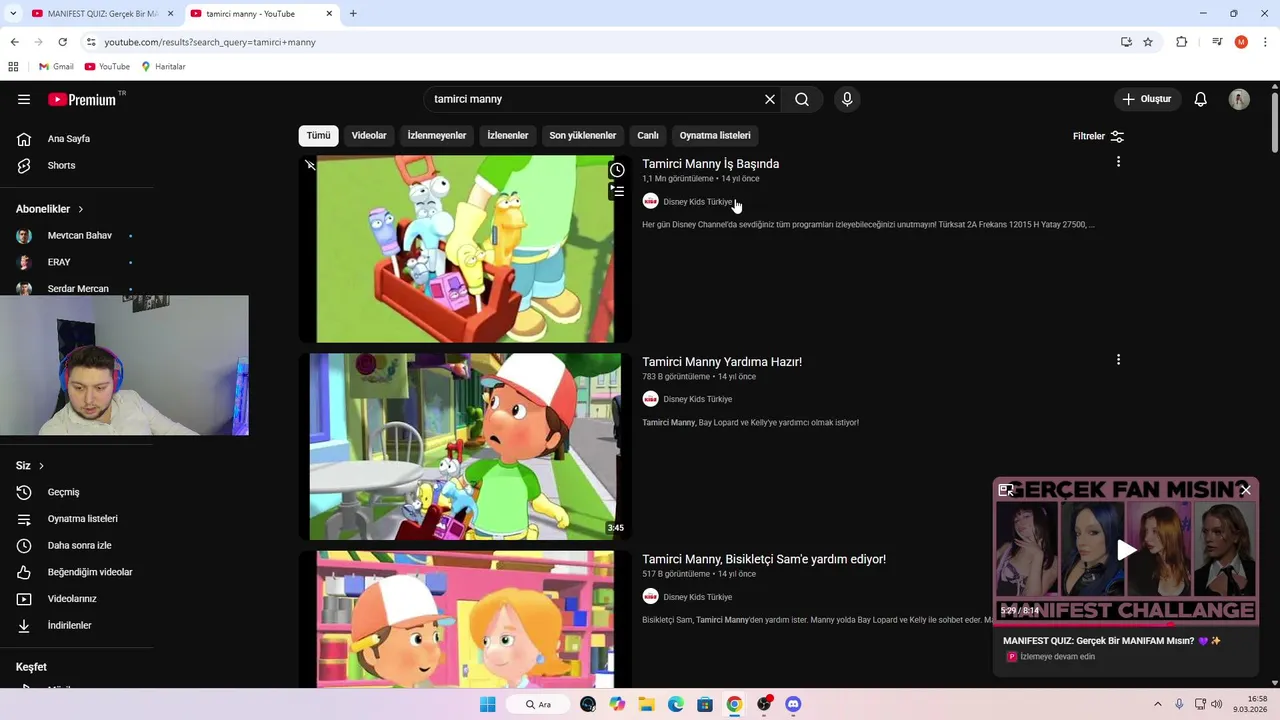Open a new browser tab
1280x720 pixels.
(353, 14)
